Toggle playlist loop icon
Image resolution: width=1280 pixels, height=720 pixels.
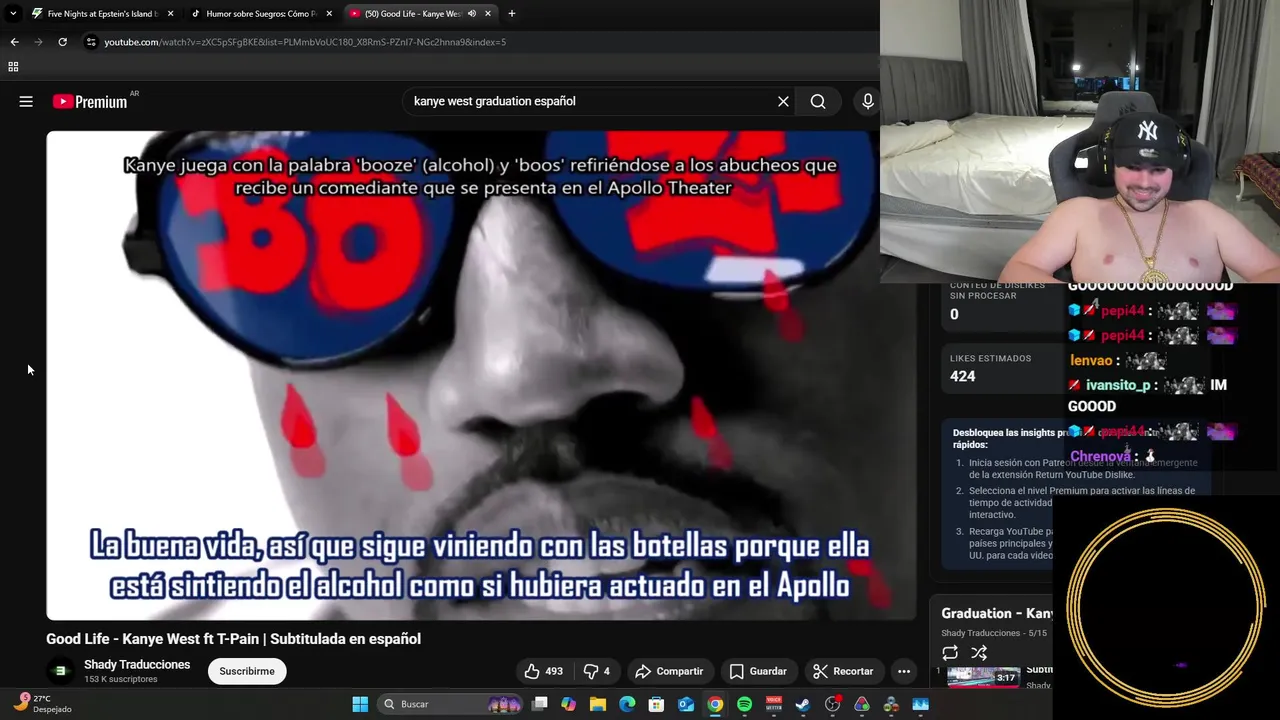click(x=950, y=653)
